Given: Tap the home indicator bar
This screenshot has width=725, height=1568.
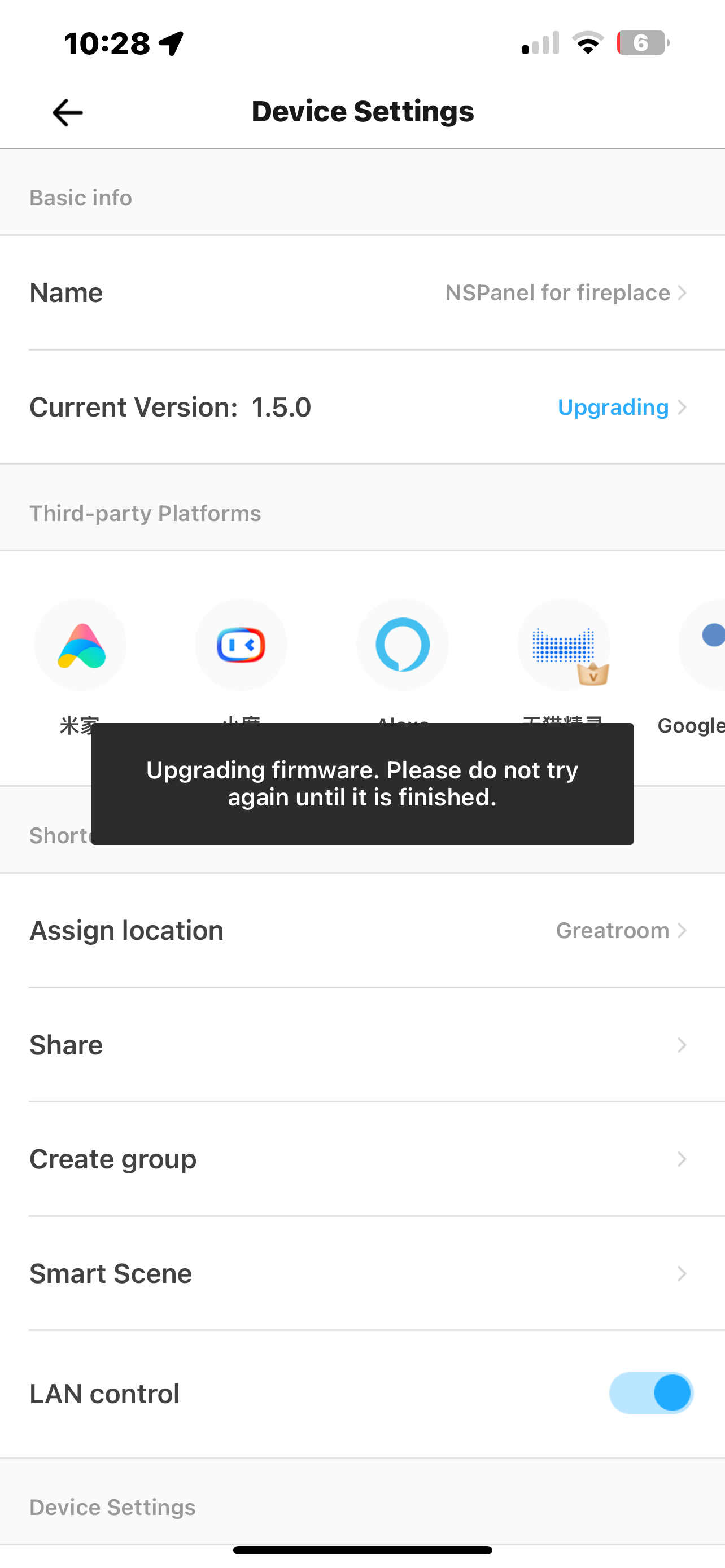Looking at the screenshot, I should pyautogui.click(x=362, y=1551).
